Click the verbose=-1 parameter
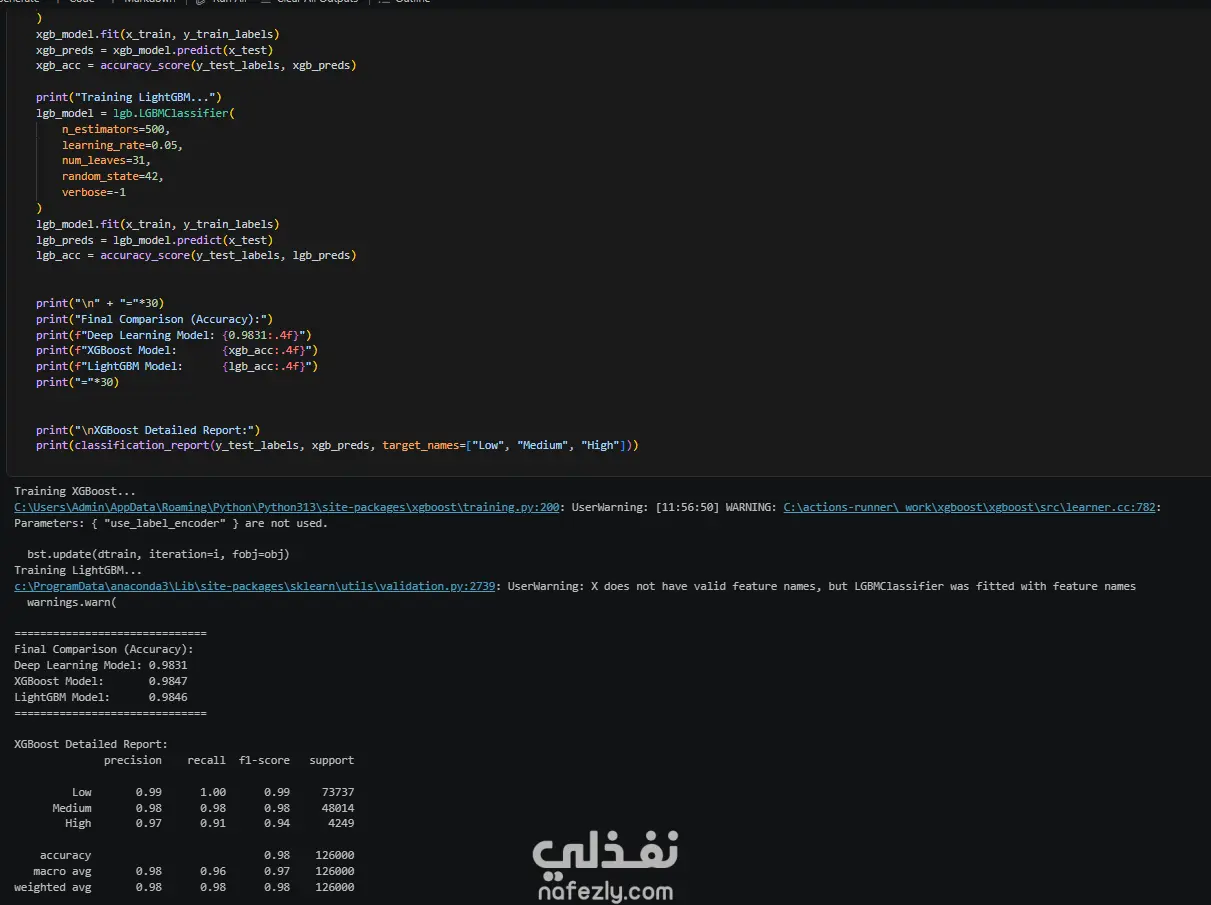Viewport: 1211px width, 905px height. coord(94,192)
